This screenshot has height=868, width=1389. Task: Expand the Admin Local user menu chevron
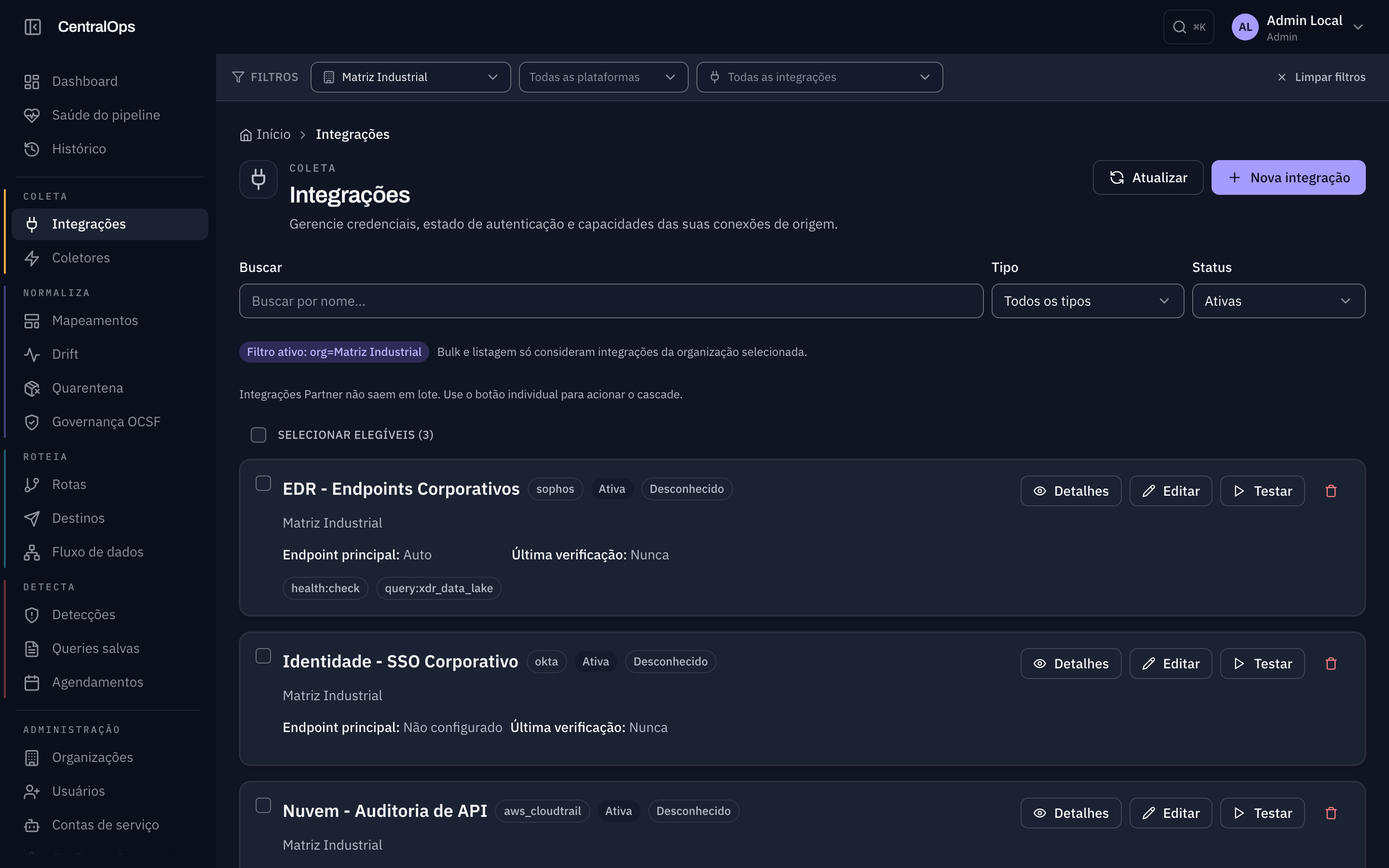[1358, 27]
